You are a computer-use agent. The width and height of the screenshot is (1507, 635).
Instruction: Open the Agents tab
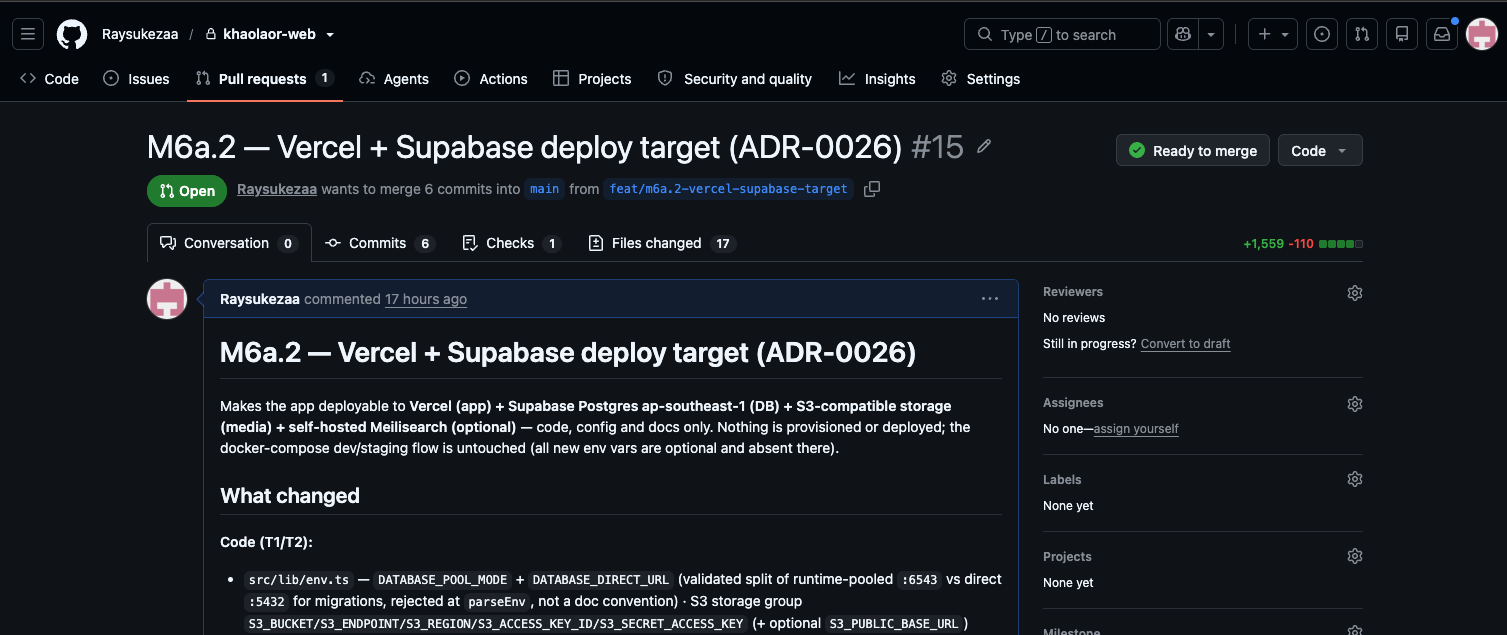[394, 79]
